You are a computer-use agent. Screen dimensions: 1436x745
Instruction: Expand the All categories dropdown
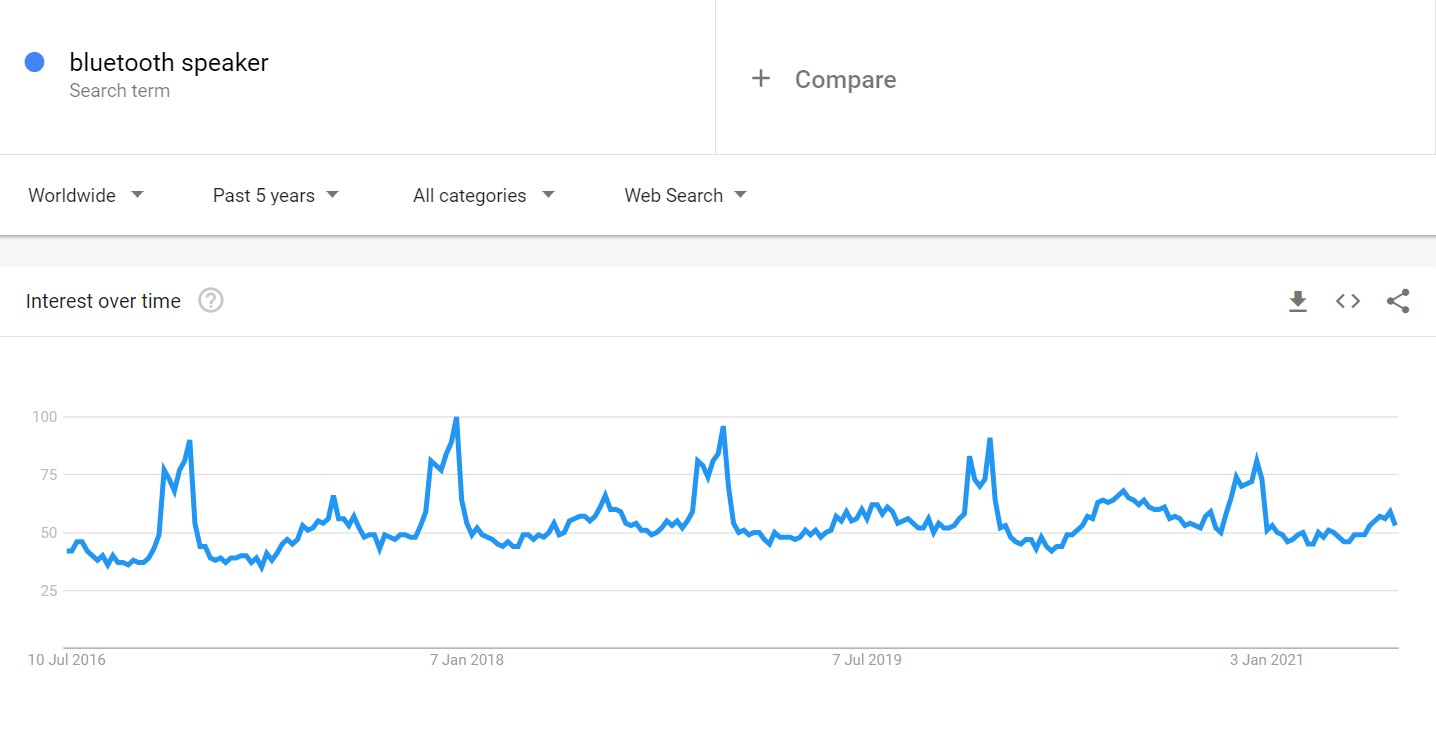pos(484,195)
